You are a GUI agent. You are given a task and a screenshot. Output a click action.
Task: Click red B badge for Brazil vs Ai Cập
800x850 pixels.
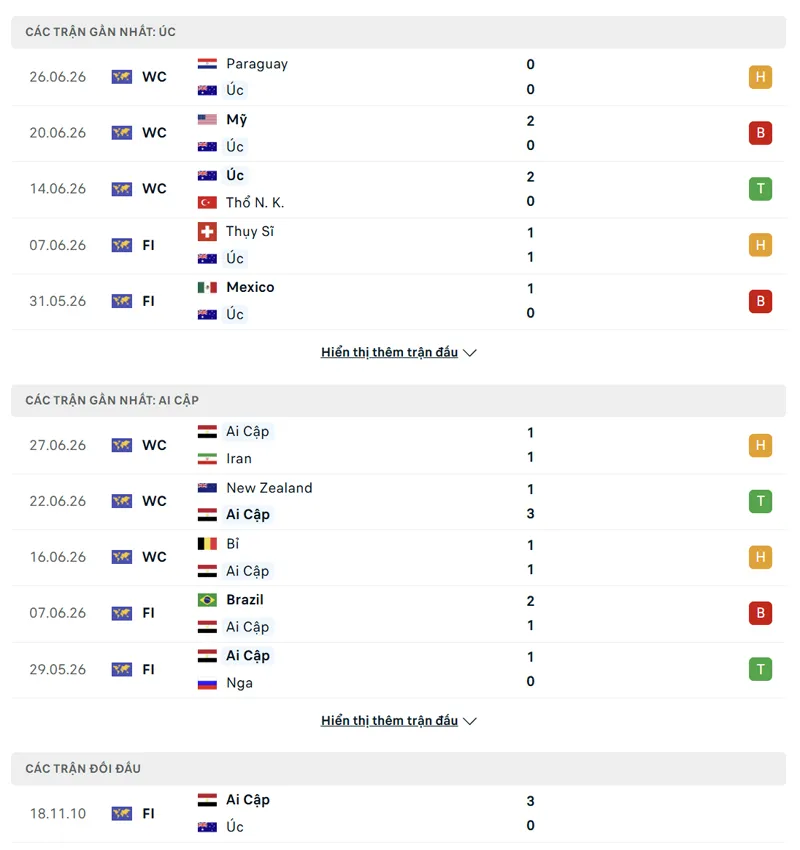760,613
